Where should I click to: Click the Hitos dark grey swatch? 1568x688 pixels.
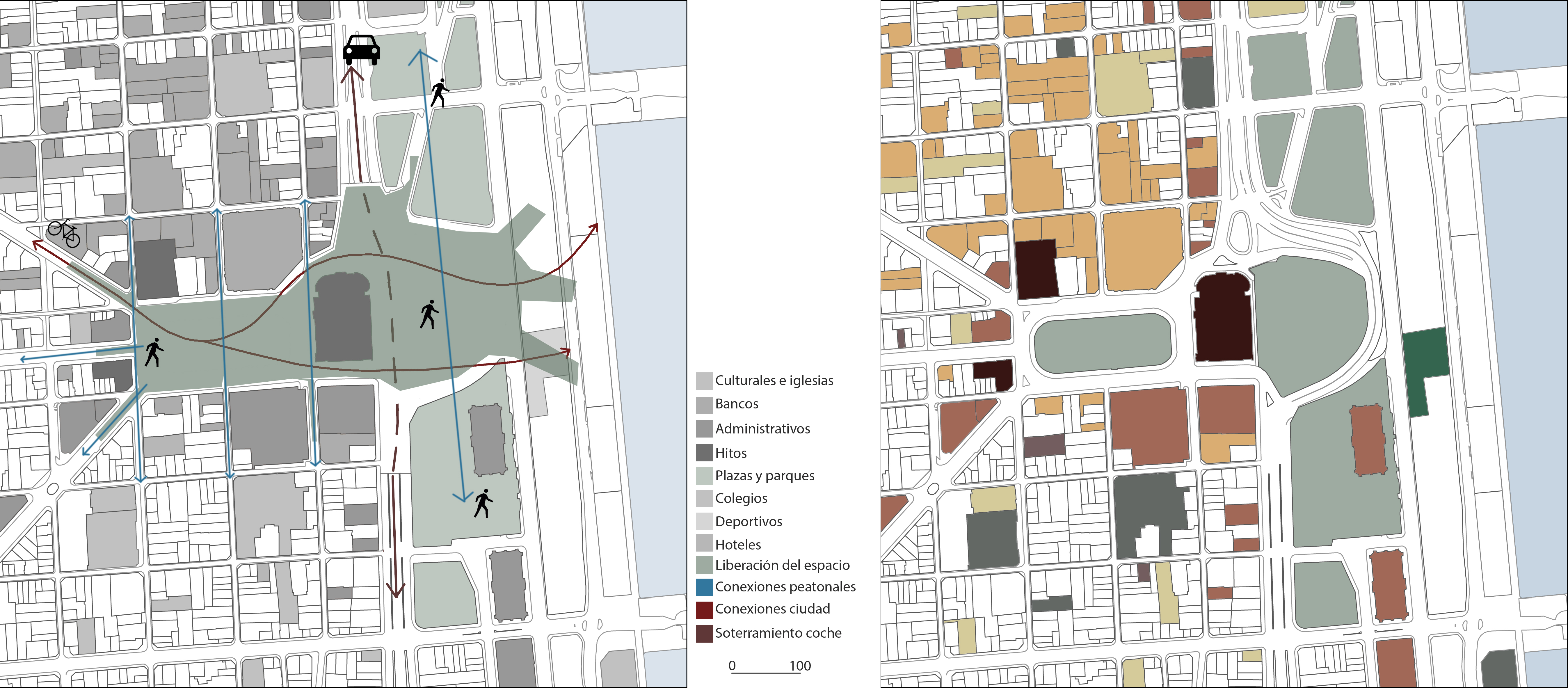tap(704, 452)
